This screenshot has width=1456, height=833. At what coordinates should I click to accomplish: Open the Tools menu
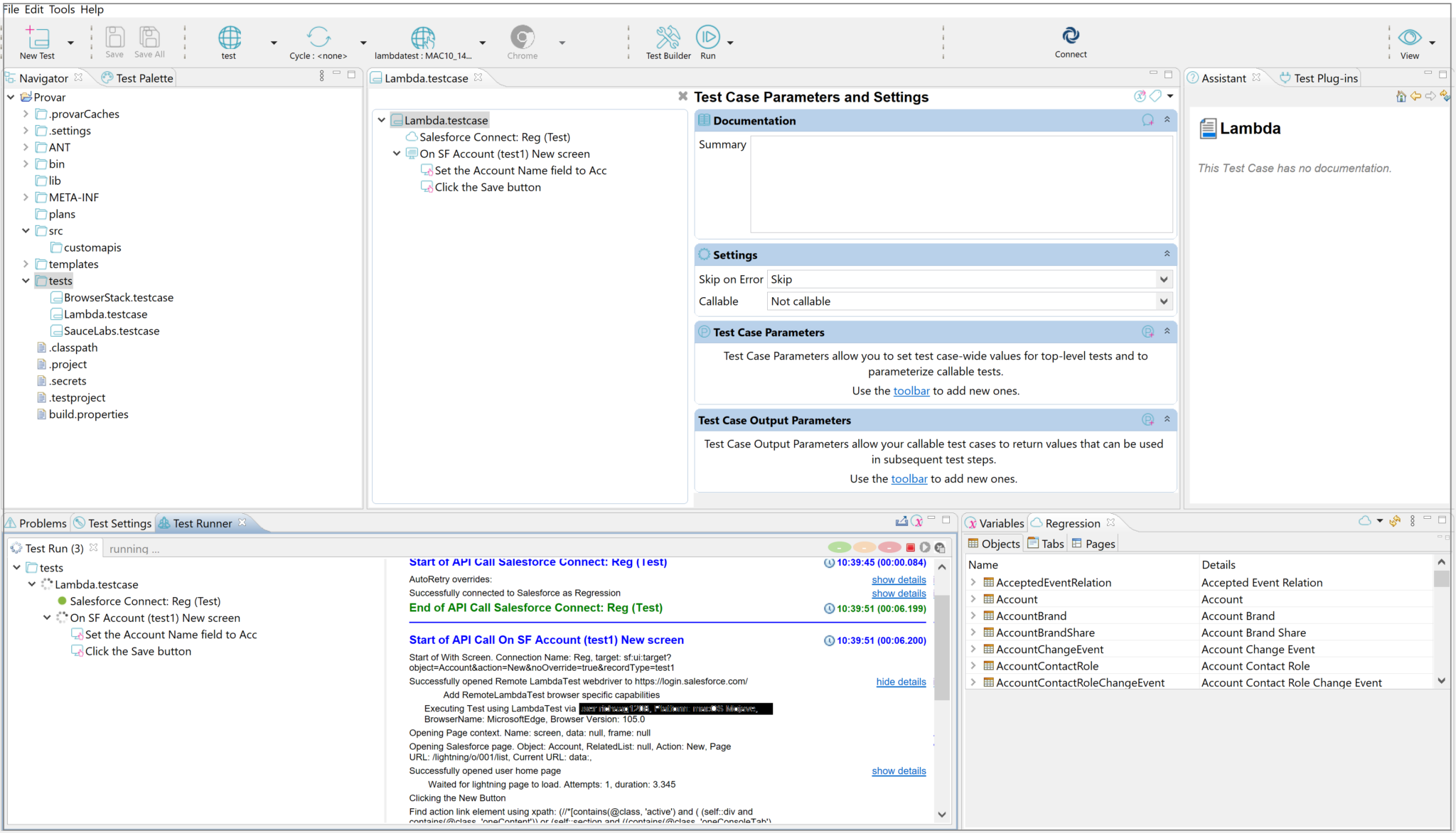60,9
